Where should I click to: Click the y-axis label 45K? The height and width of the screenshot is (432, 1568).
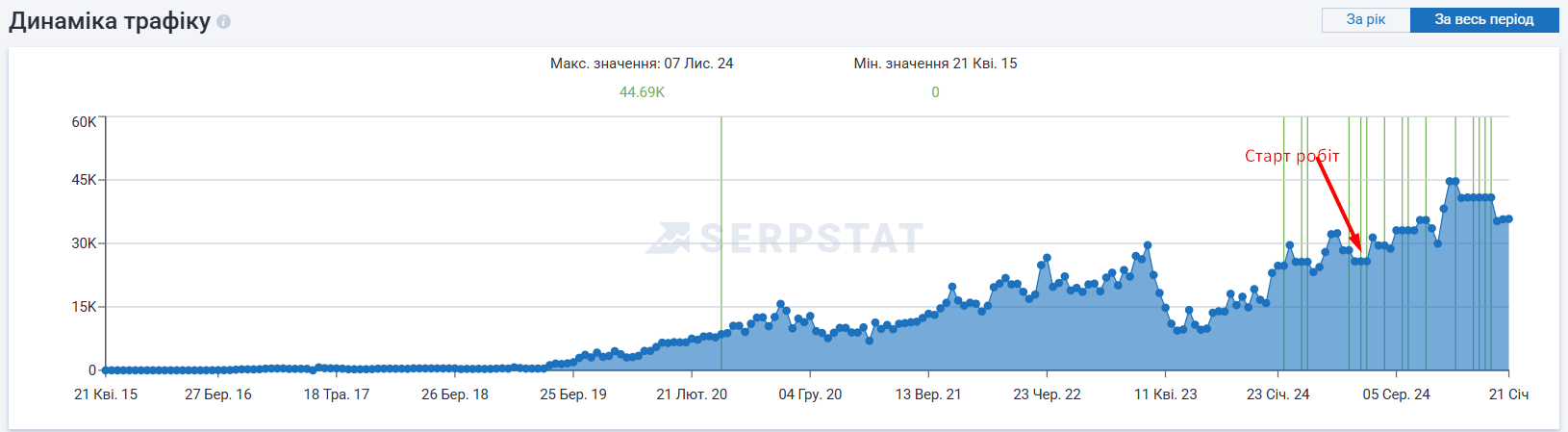pyautogui.click(x=84, y=180)
